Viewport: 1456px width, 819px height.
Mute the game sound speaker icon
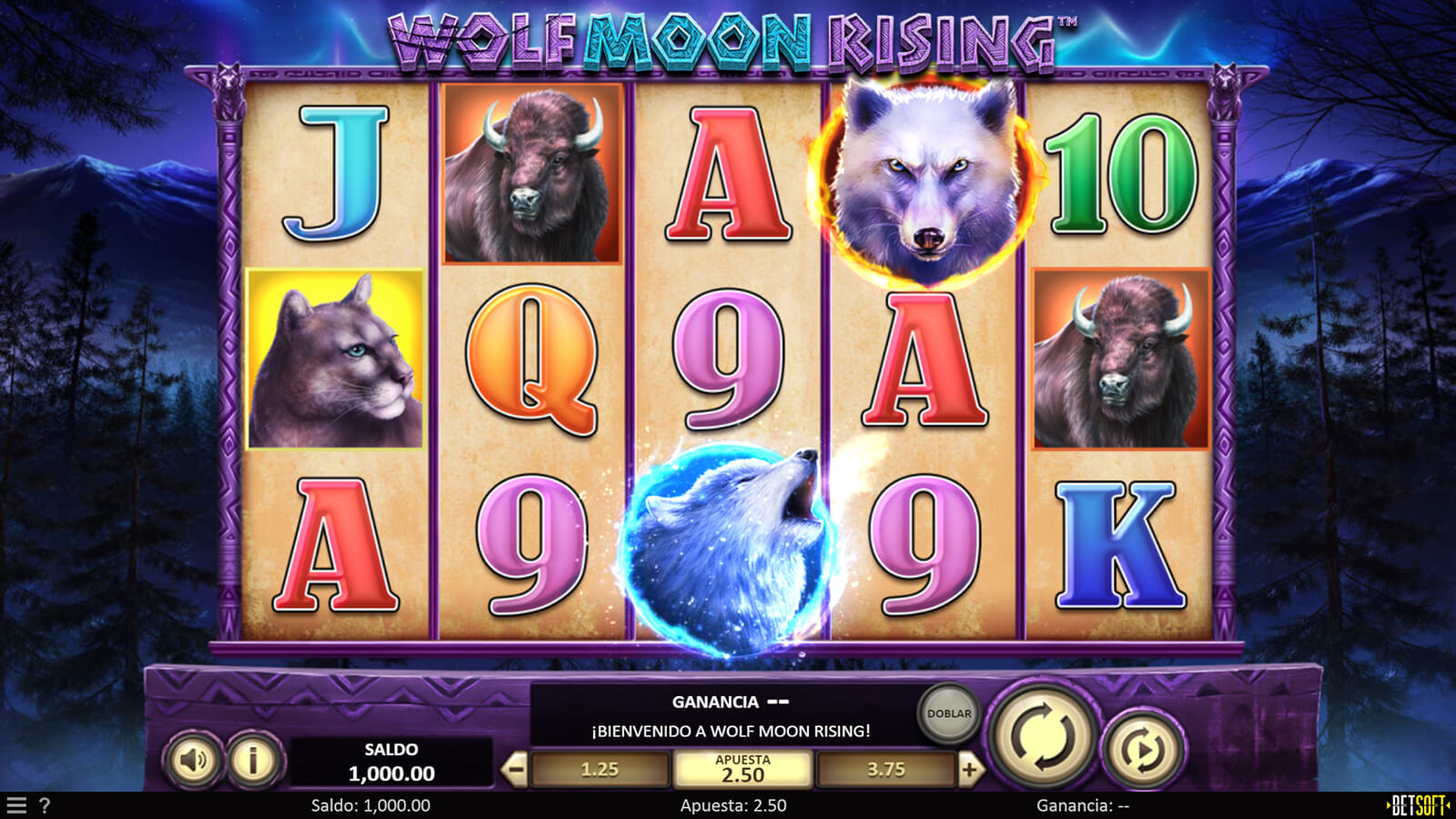pyautogui.click(x=193, y=760)
